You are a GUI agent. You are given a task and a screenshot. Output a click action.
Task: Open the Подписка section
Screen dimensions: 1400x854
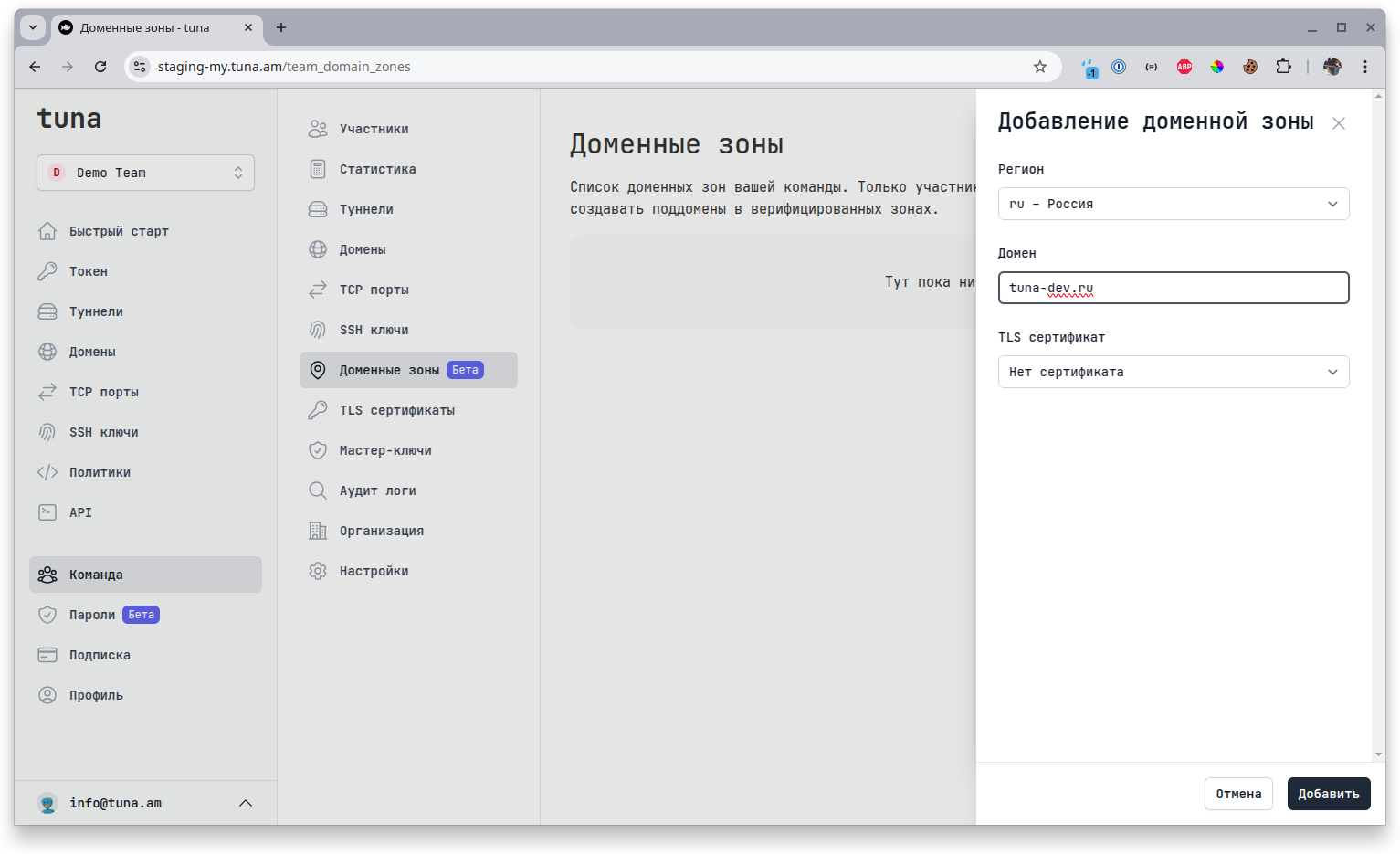point(100,655)
